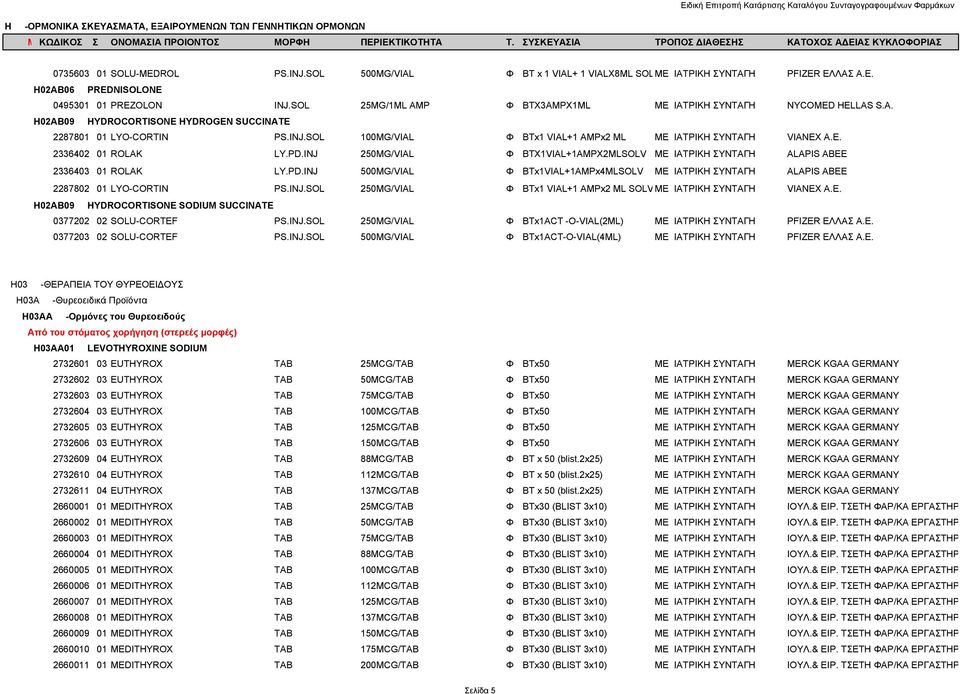Image resolution: width=960 pixels, height=694 pixels.
Task: Select code 2660010 MEDITHYROX row
Action: pos(506,650)
